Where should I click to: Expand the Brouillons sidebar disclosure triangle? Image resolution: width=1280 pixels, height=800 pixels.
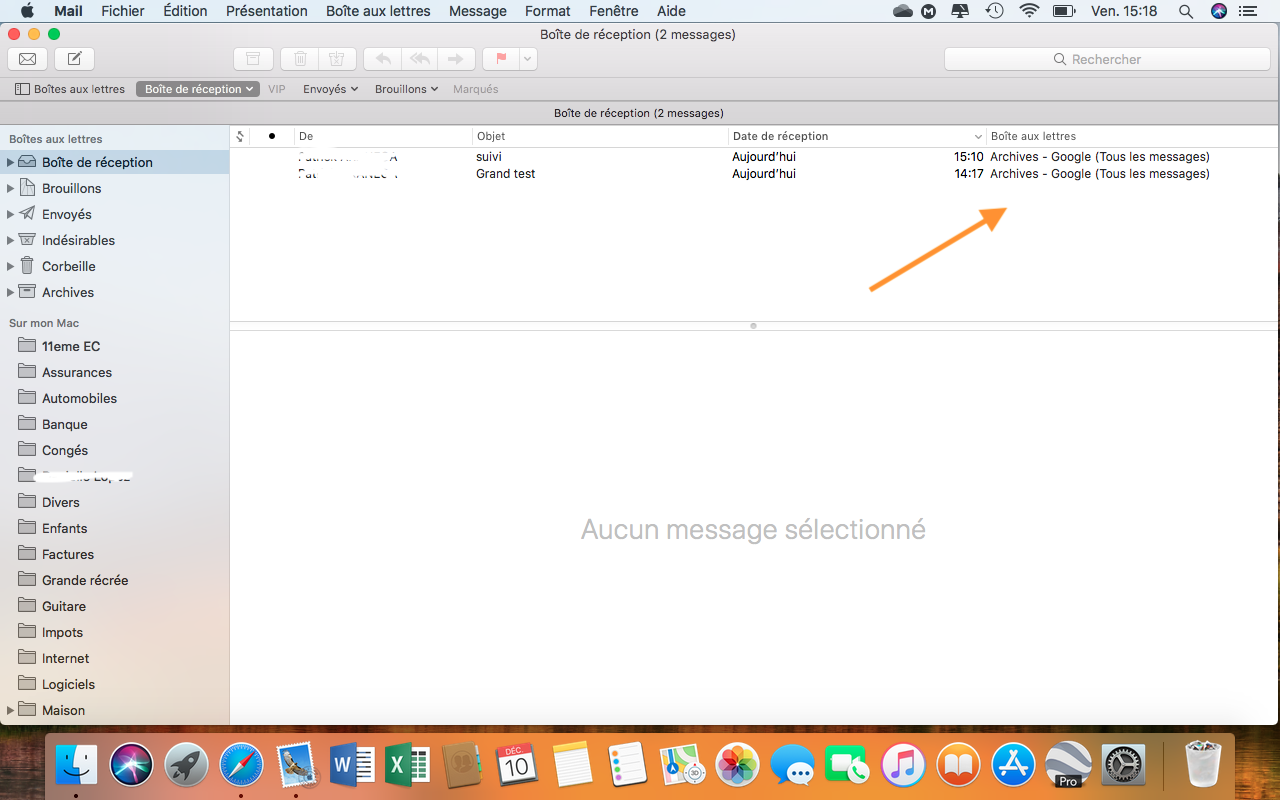coord(10,188)
